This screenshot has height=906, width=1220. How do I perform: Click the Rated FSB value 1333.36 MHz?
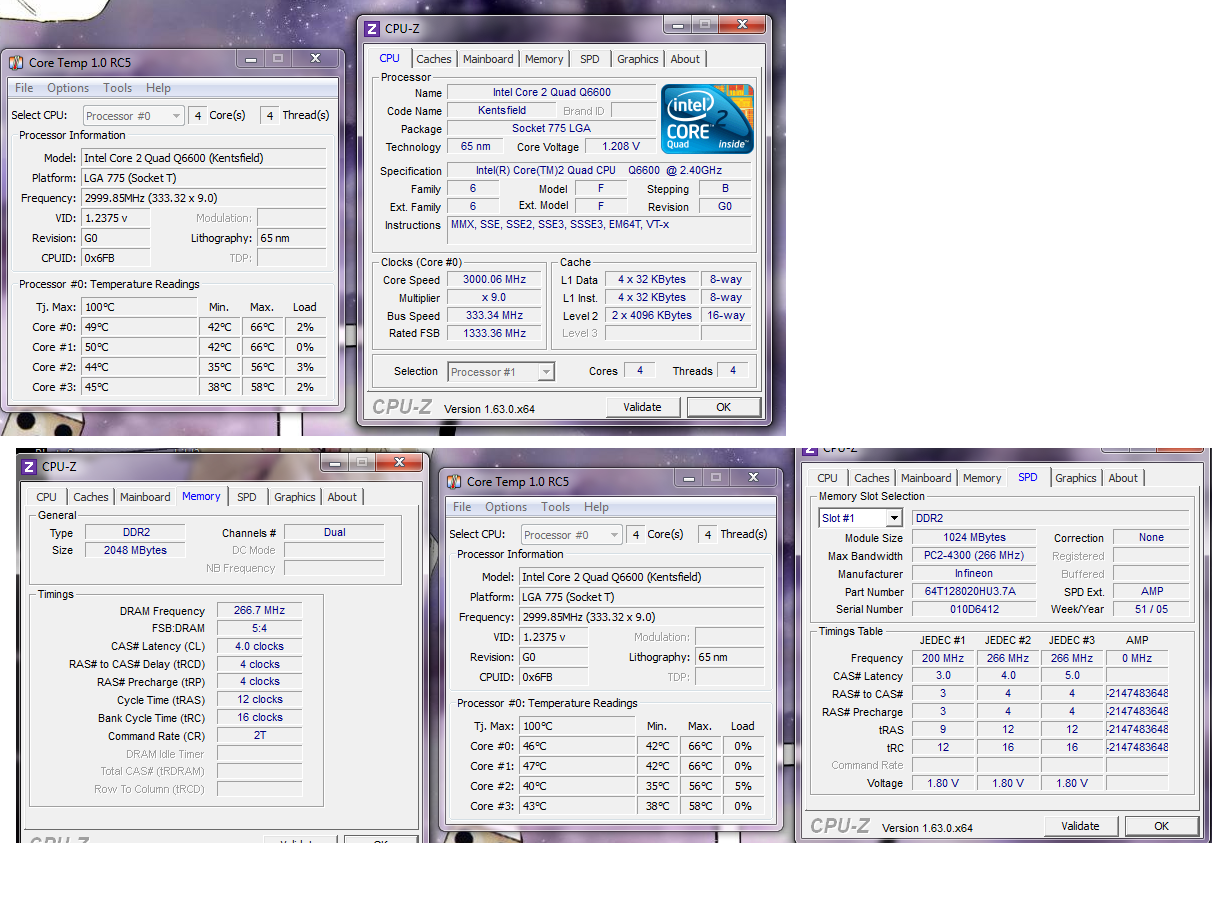494,333
